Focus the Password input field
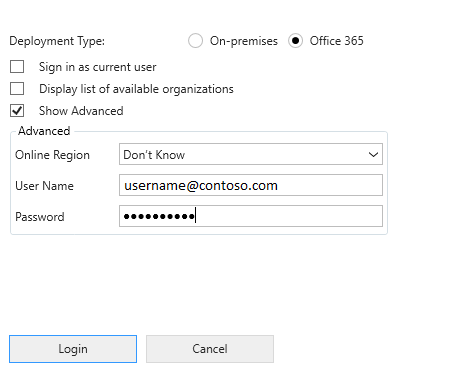This screenshot has width=461, height=374. pos(251,216)
